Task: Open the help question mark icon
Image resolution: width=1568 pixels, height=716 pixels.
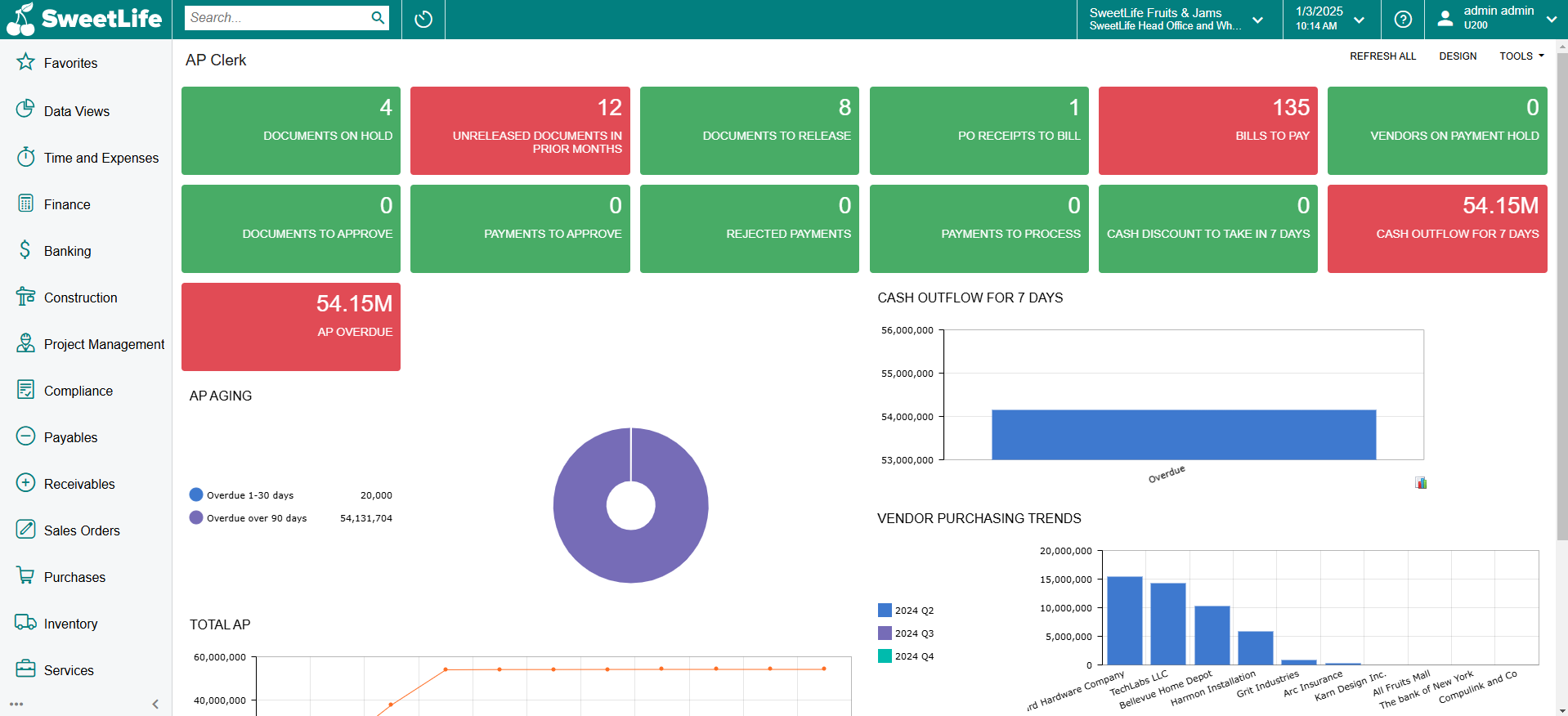Action: tap(1403, 20)
